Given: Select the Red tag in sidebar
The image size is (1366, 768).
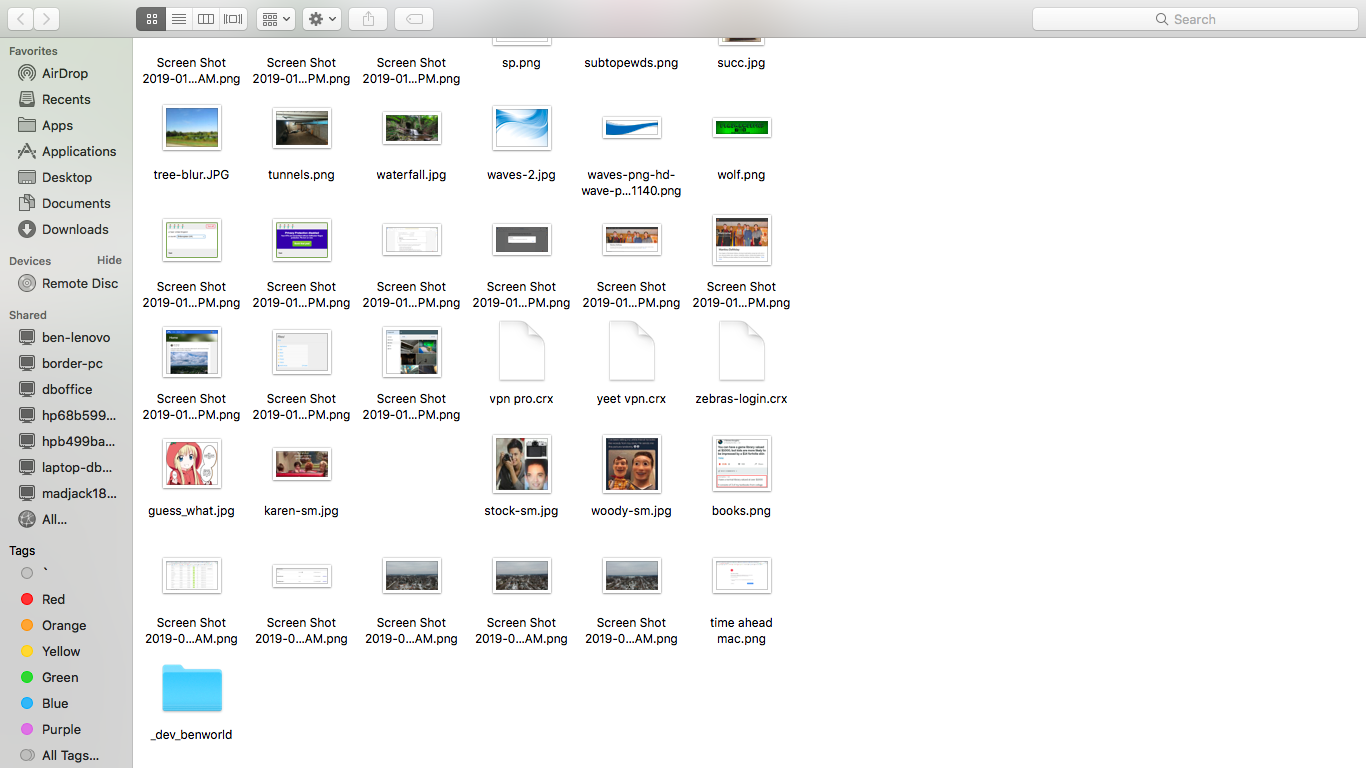Looking at the screenshot, I should point(53,599).
